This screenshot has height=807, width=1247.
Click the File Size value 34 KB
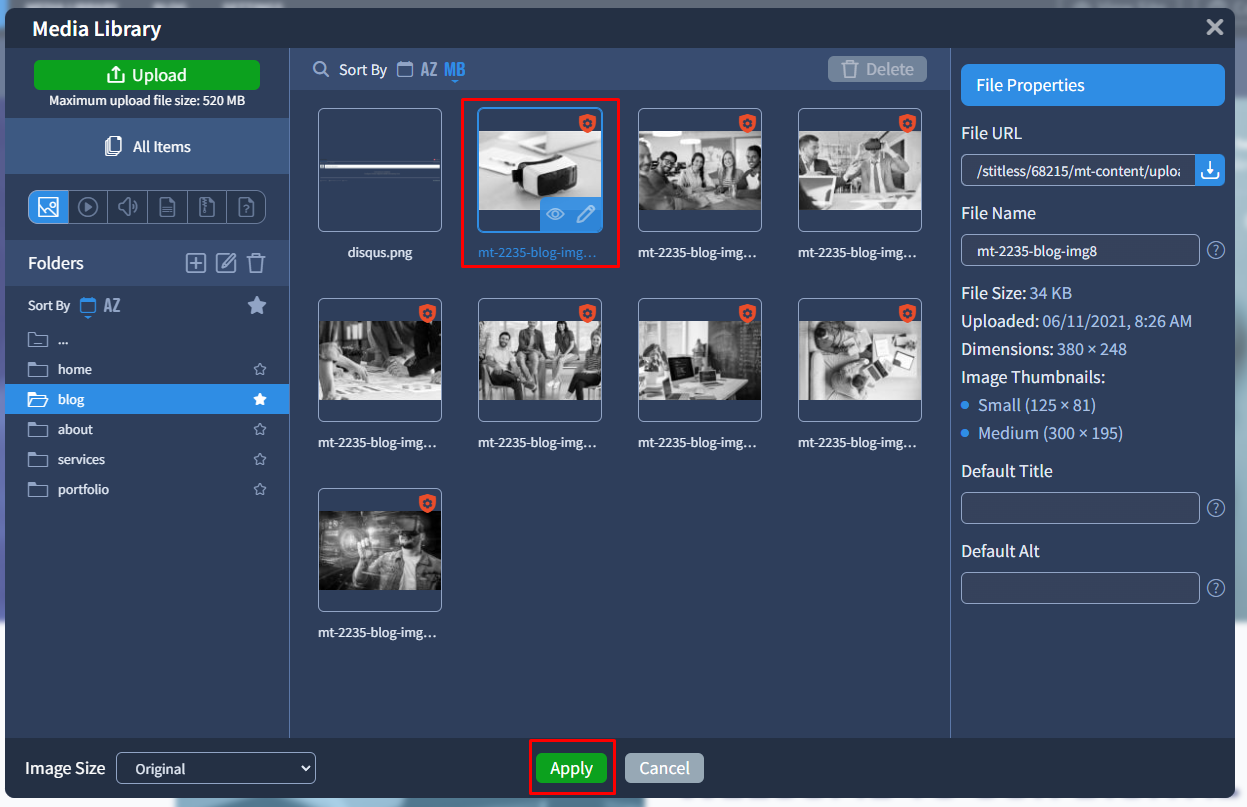(x=1050, y=293)
